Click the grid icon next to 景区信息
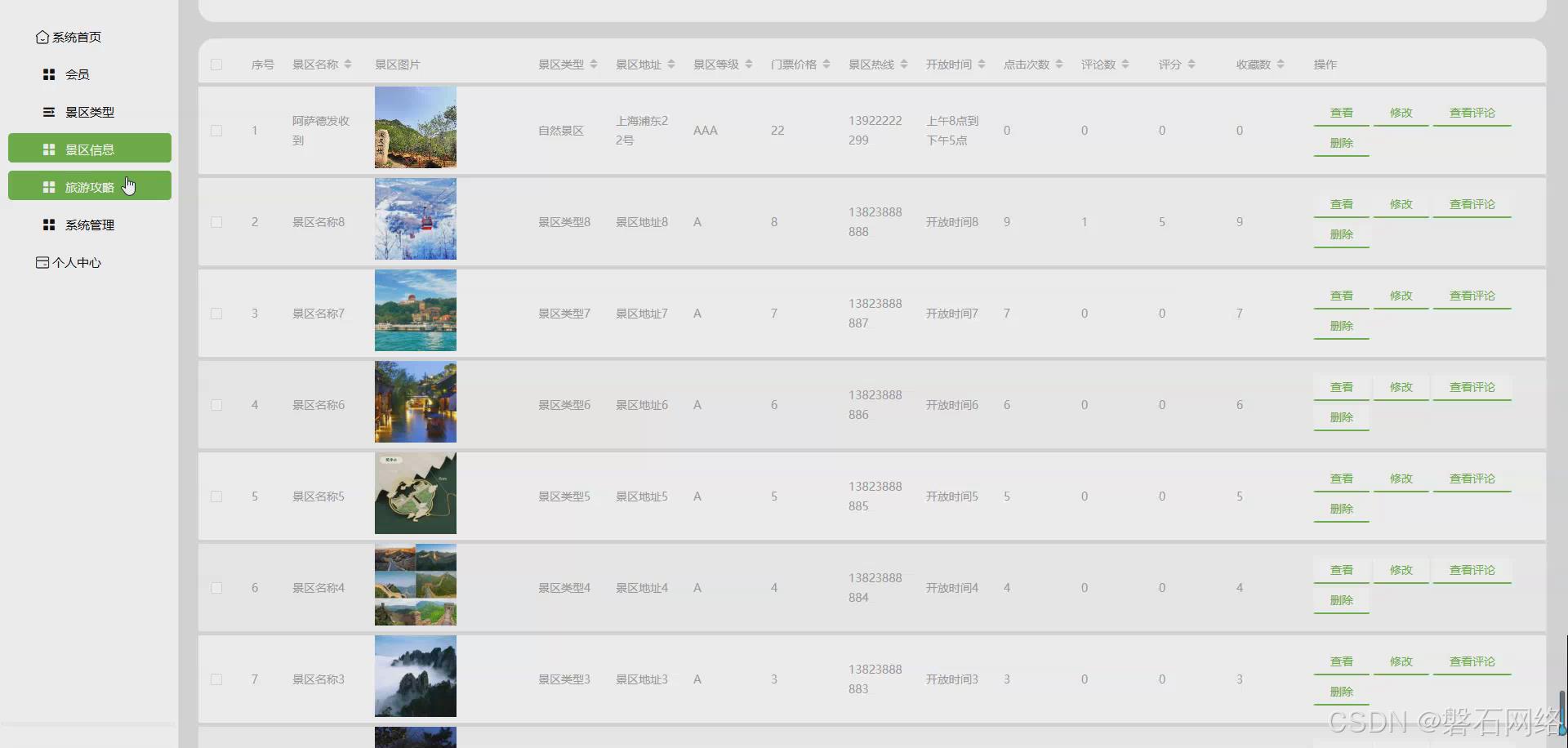Image resolution: width=1568 pixels, height=748 pixels. pos(49,149)
